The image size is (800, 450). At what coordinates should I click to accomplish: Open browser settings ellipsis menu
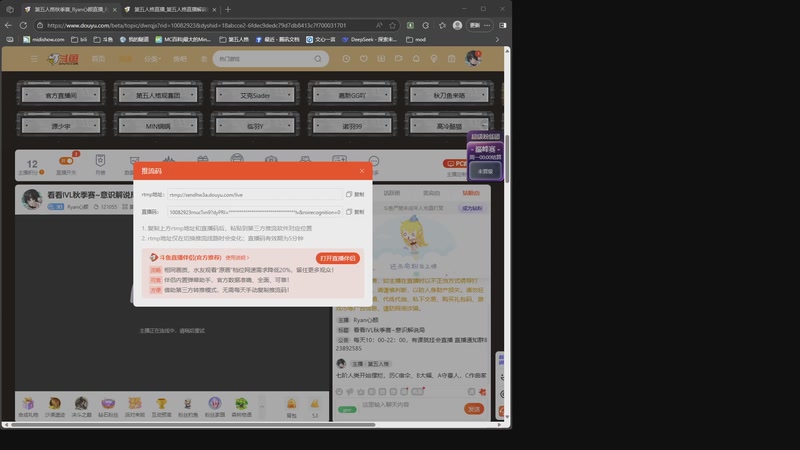pyautogui.click(x=487, y=25)
